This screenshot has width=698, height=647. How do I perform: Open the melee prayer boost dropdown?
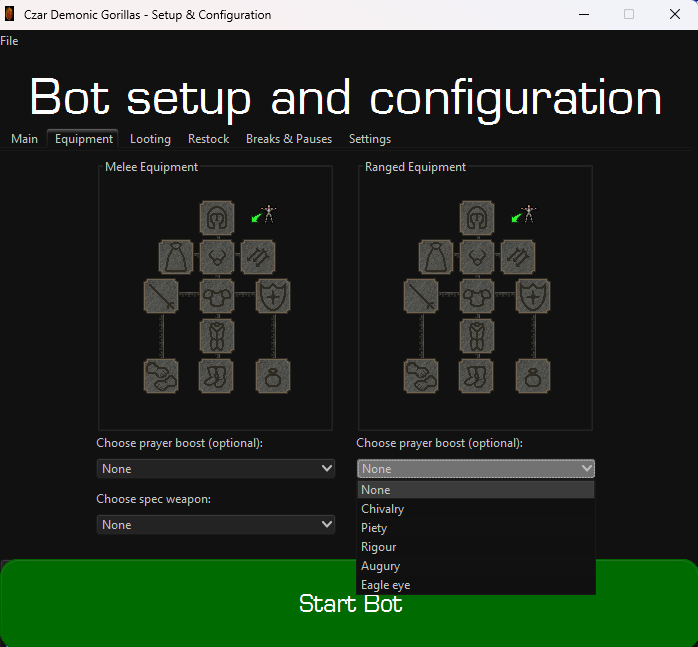pos(216,468)
